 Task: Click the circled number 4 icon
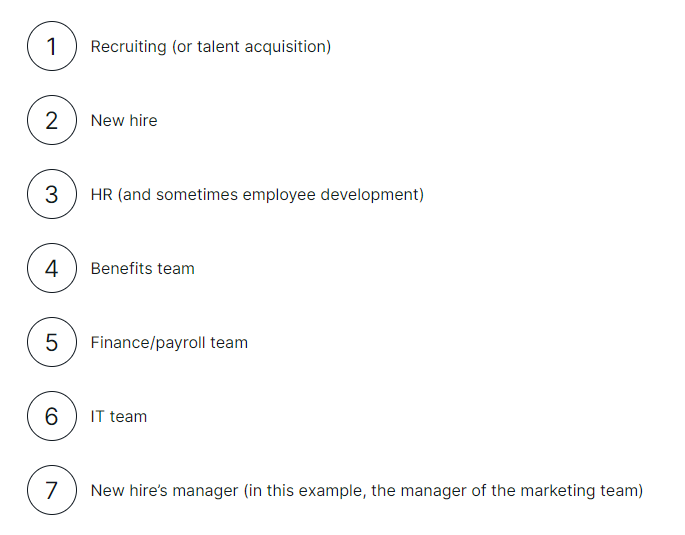pos(52,268)
